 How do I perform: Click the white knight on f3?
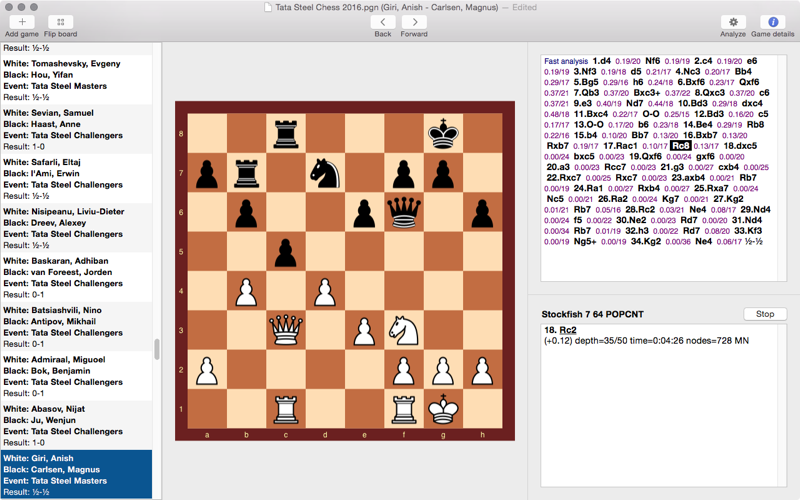click(x=404, y=329)
